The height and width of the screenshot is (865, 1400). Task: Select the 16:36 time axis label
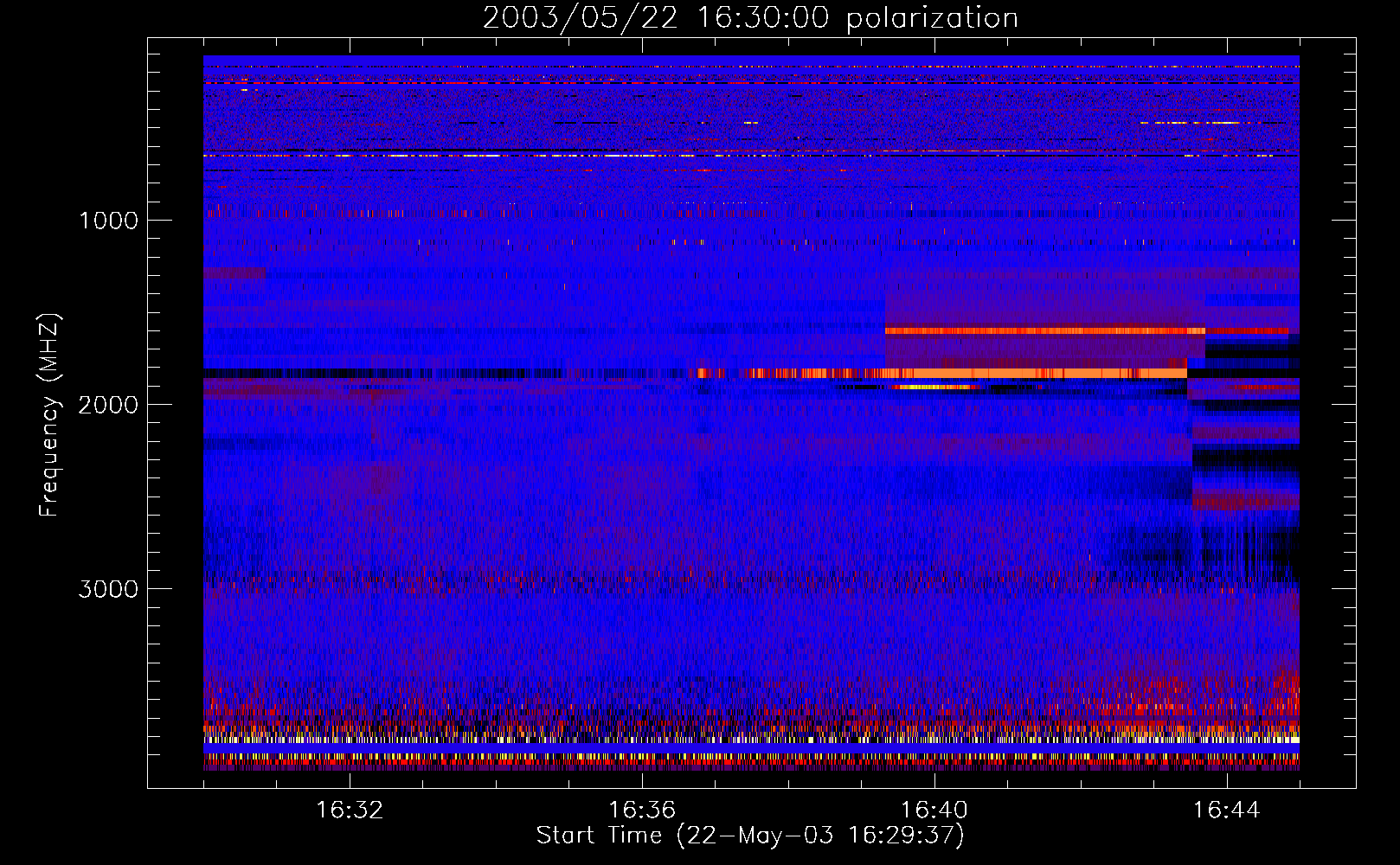point(642,811)
